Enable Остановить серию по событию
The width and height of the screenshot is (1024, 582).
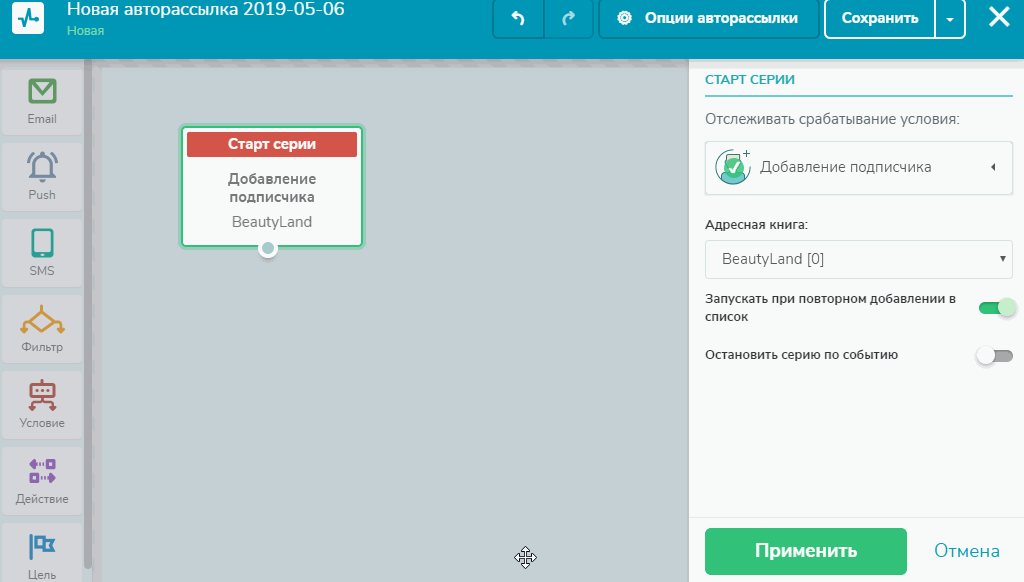click(x=994, y=354)
